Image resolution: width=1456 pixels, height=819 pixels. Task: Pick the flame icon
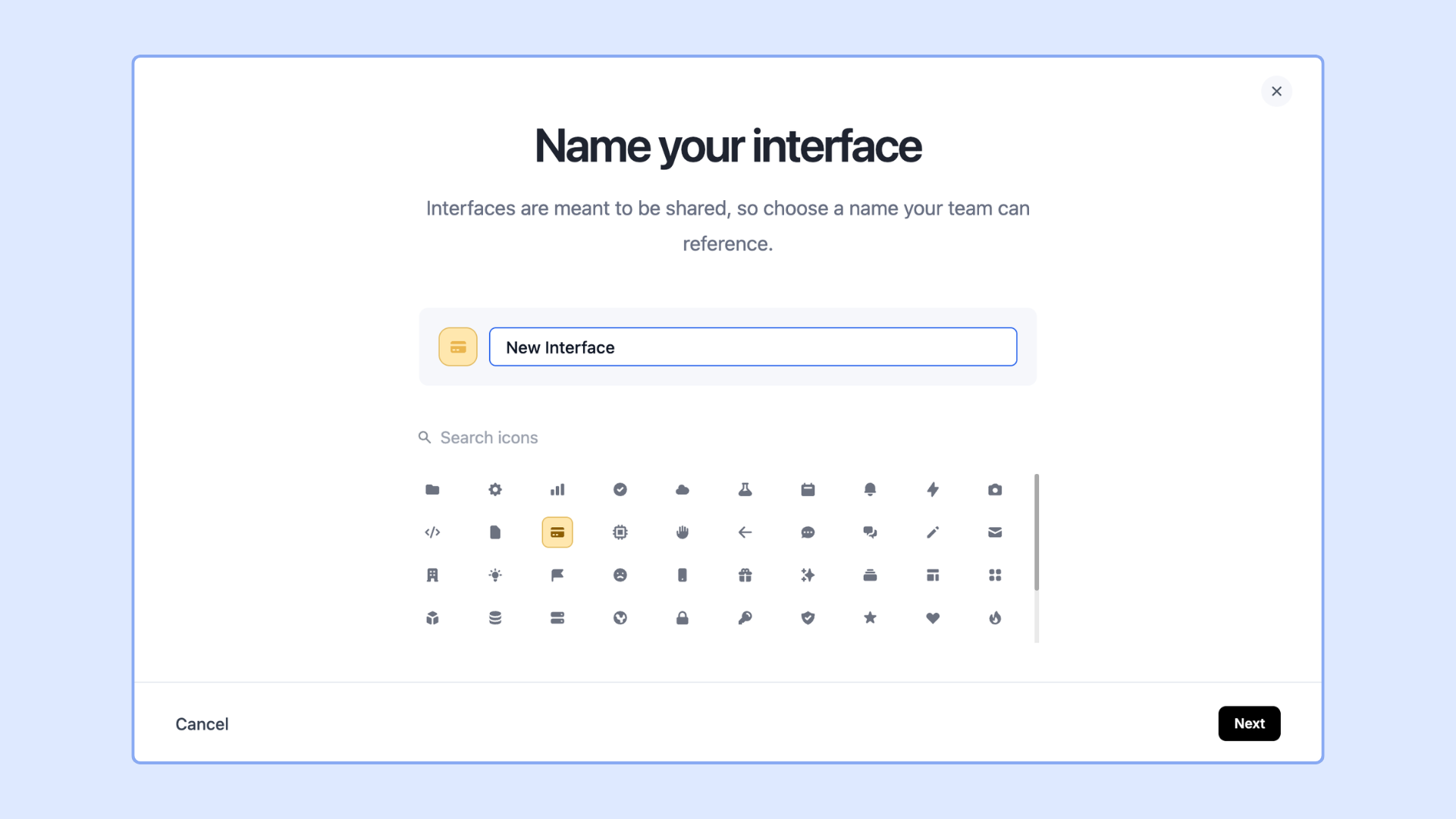995,618
